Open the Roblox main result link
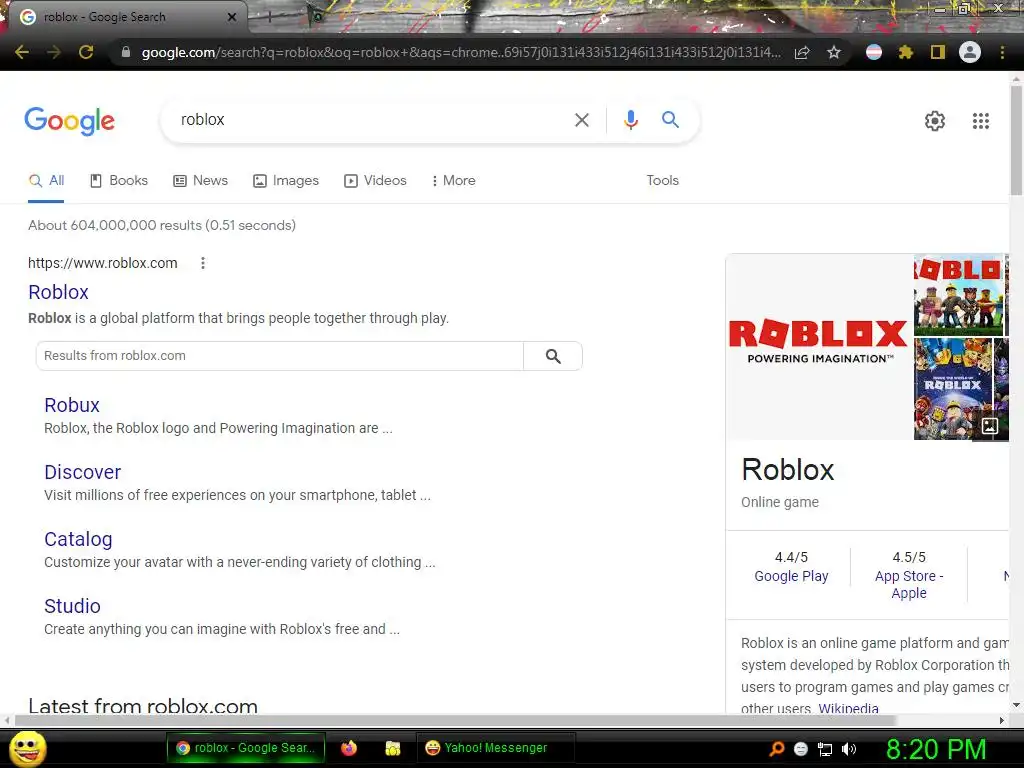The height and width of the screenshot is (768, 1024). 58,292
